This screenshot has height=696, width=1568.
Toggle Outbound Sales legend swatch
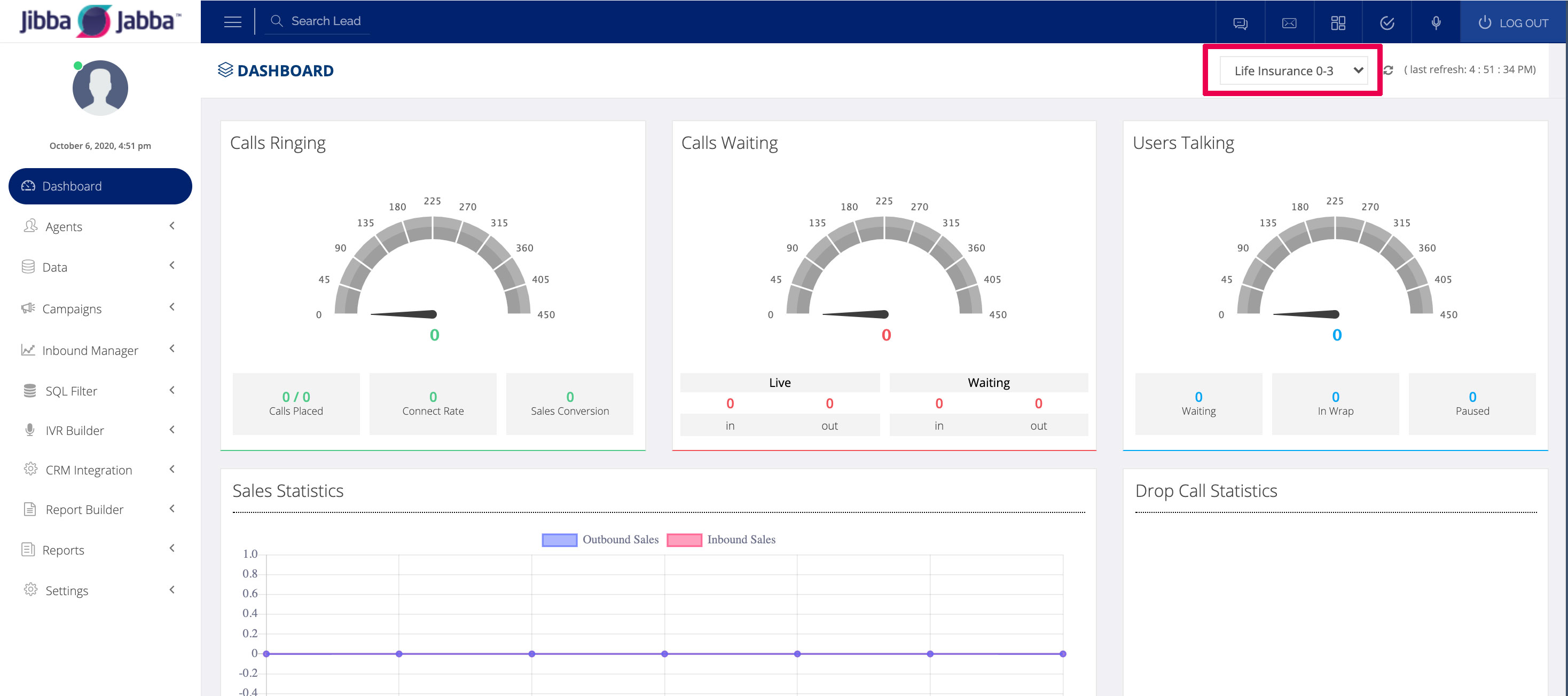559,540
